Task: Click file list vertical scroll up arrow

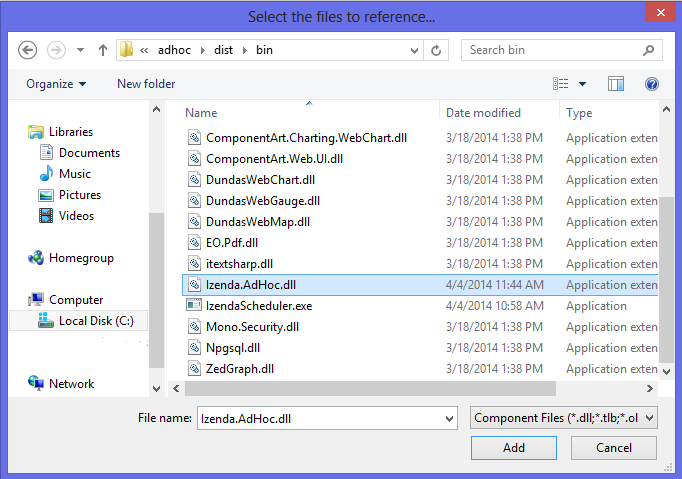Action: click(666, 110)
